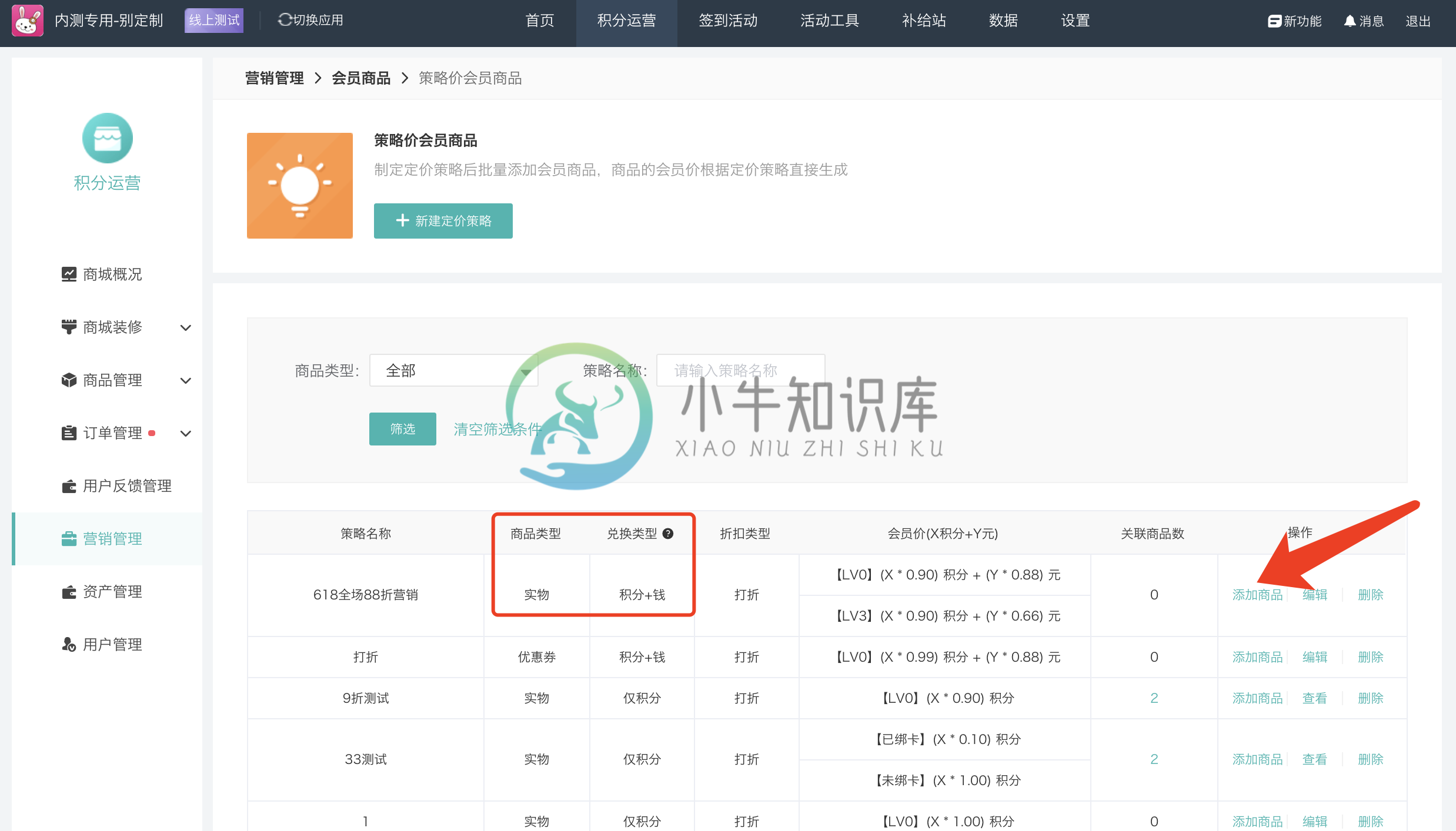Viewport: 1456px width, 831px height.
Task: Expand the 商城装修 submenu chevron
Action: pyautogui.click(x=186, y=327)
